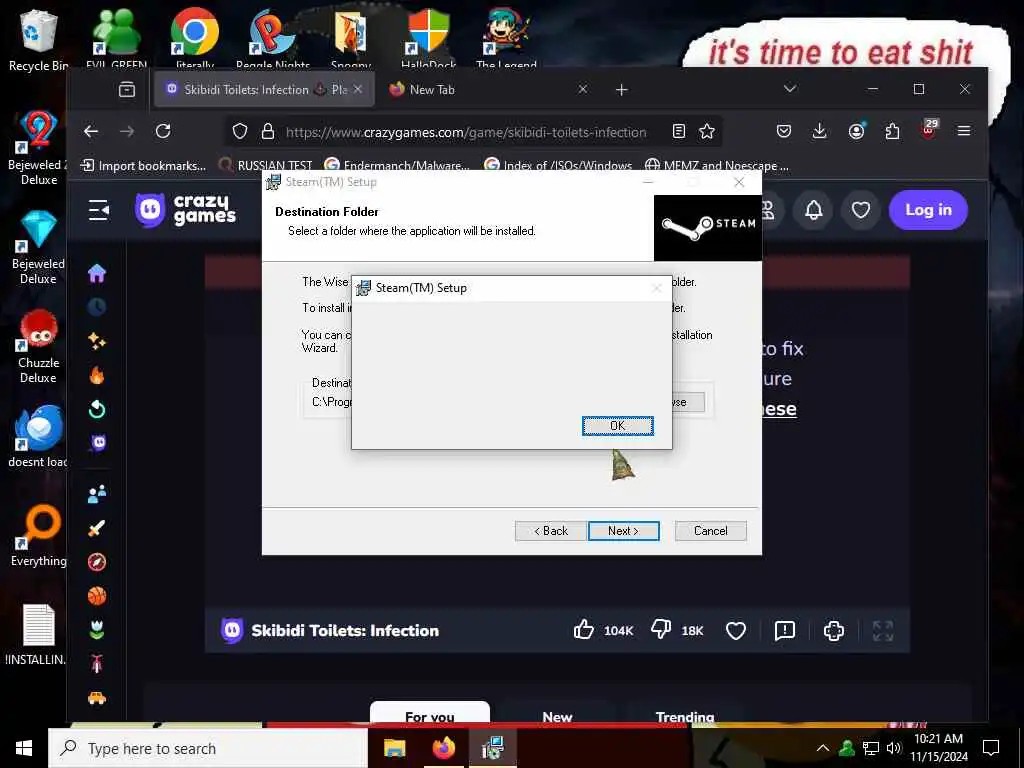Open the Windows Start menu

pyautogui.click(x=24, y=748)
